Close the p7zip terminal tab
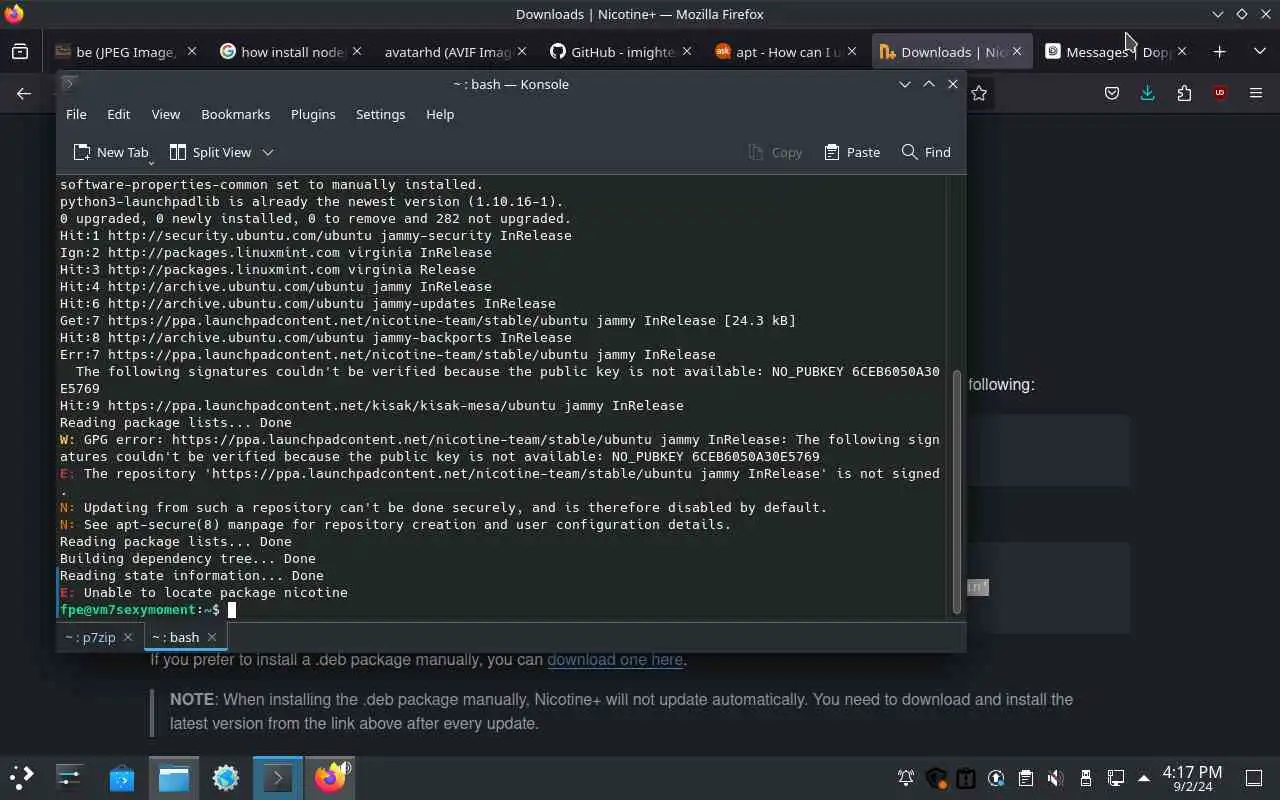Screen dimensions: 1280x800 click(x=129, y=637)
